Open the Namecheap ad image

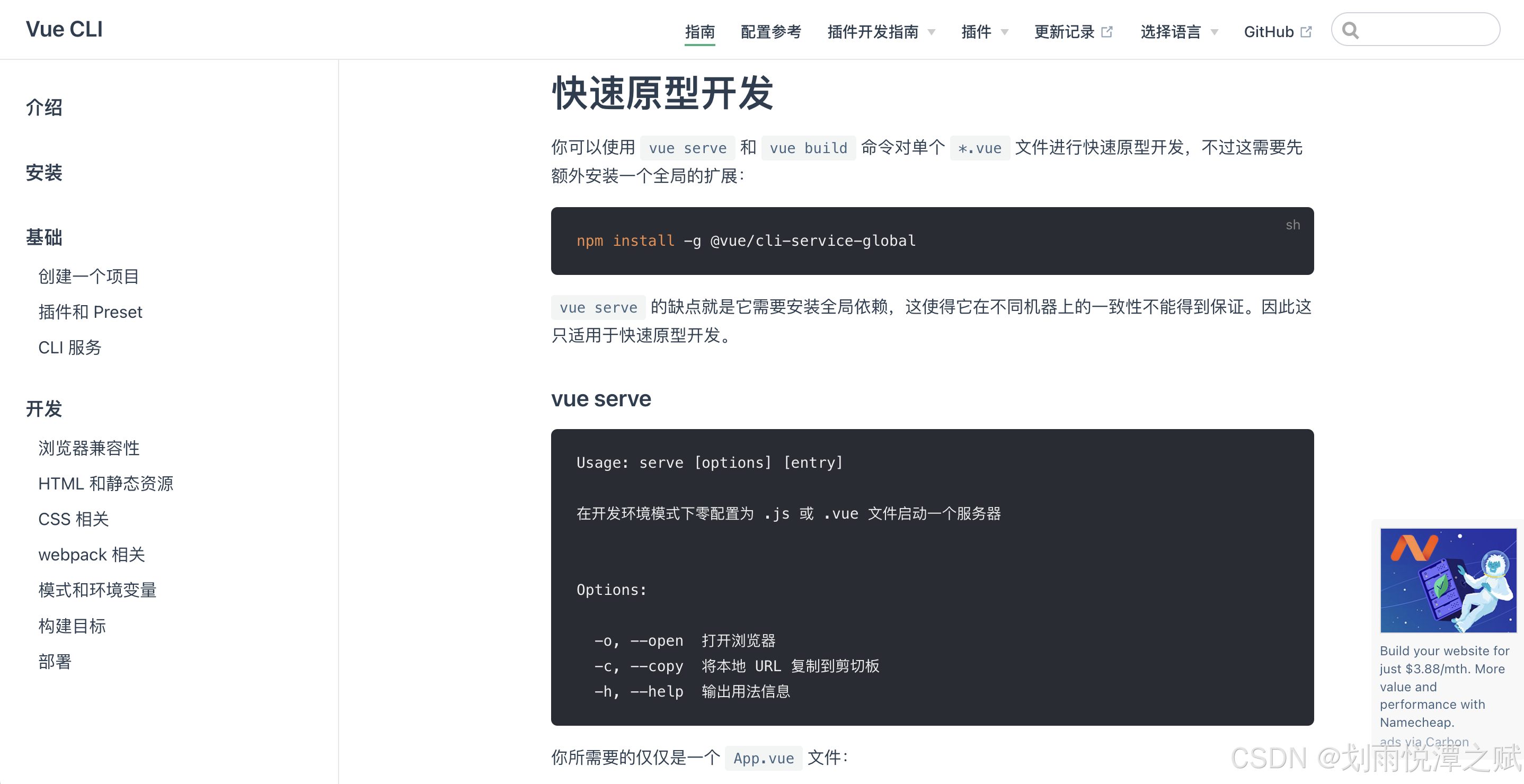1448,580
